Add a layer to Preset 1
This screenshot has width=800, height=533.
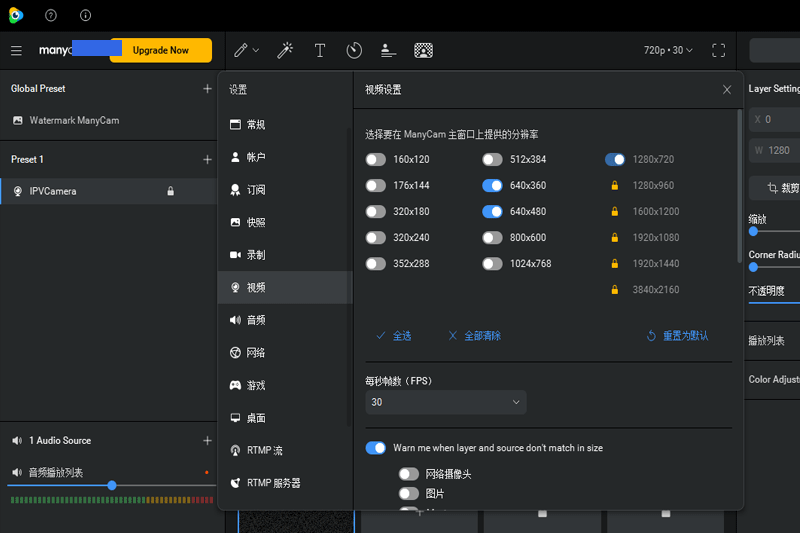[x=207, y=160]
